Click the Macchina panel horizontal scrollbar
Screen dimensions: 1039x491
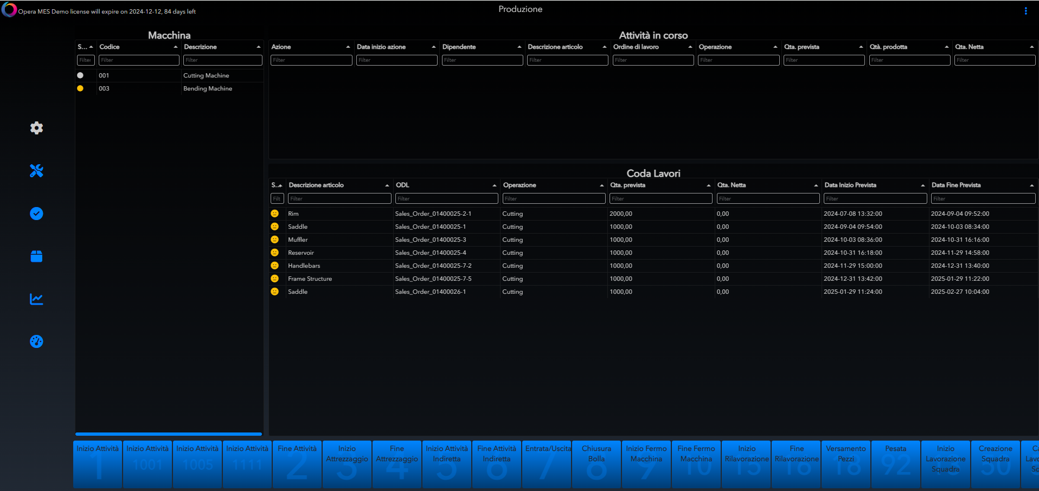[x=168, y=434]
